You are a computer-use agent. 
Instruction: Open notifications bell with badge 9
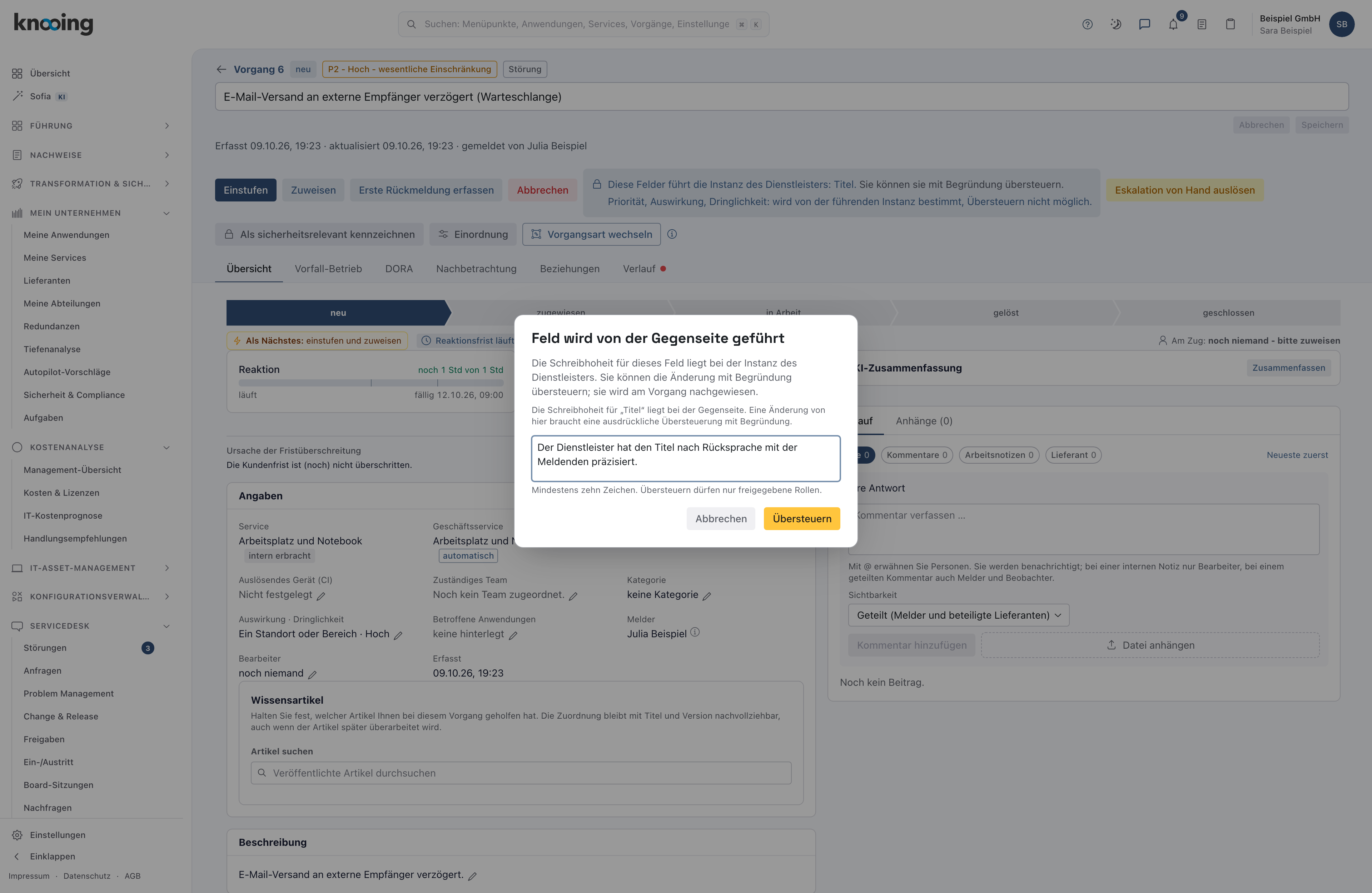[x=1173, y=24]
